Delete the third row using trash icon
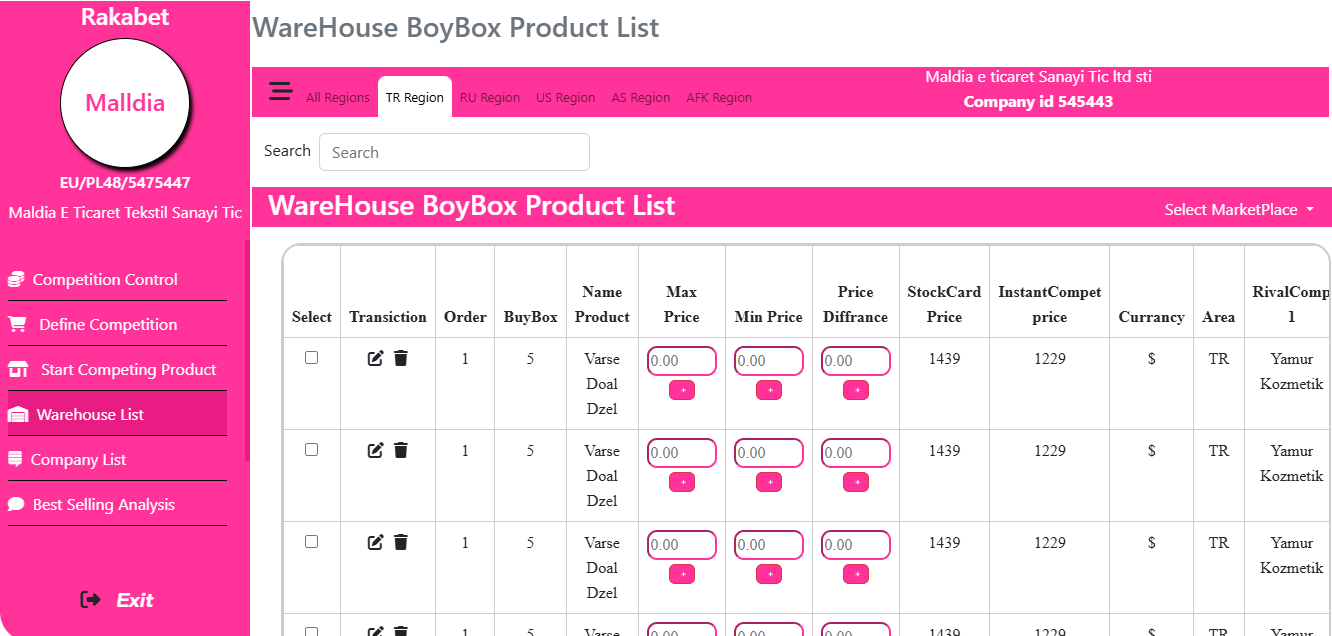Viewport: 1332px width, 636px height. point(401,542)
